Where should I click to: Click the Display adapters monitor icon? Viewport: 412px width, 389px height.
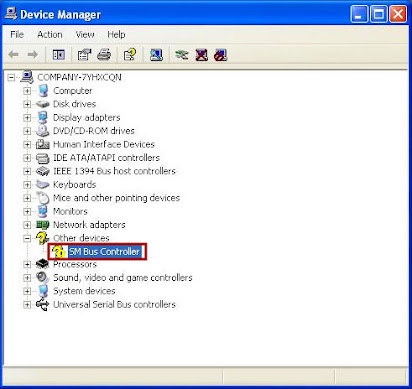click(x=43, y=117)
